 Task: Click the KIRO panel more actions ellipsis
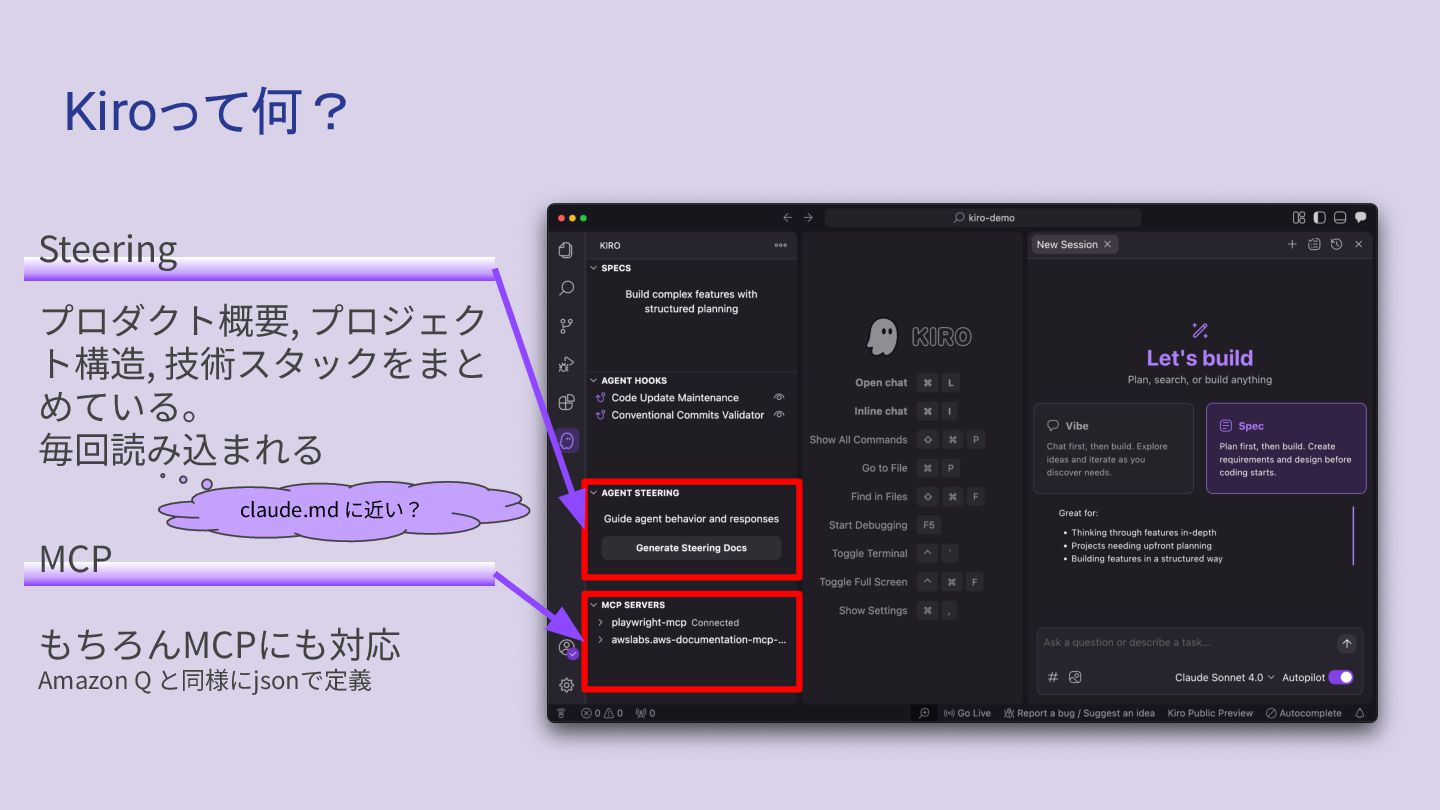click(x=780, y=245)
